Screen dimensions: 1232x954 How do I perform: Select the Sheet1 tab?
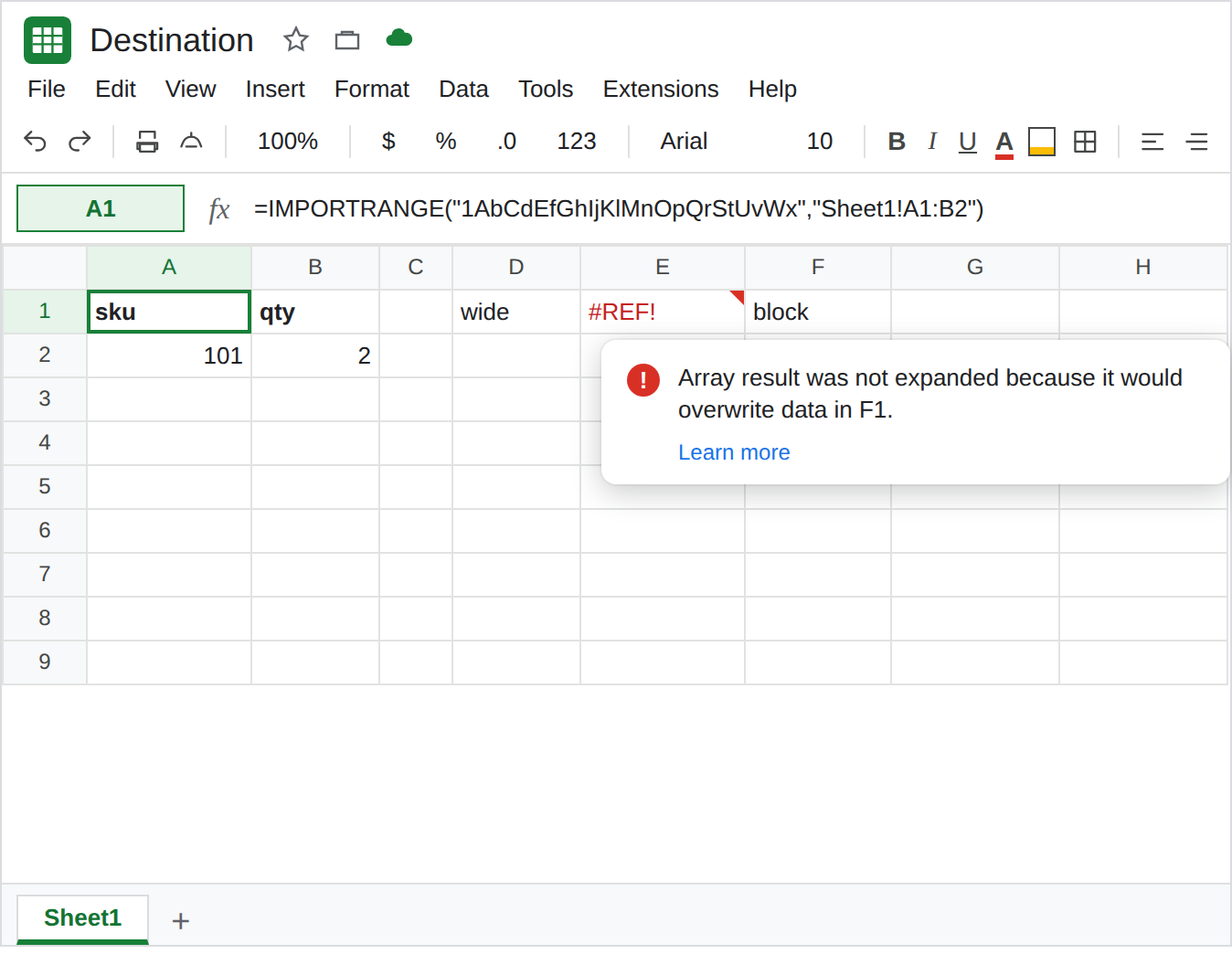(x=82, y=918)
